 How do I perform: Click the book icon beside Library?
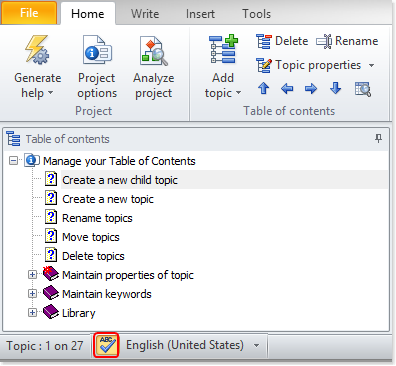click(51, 312)
